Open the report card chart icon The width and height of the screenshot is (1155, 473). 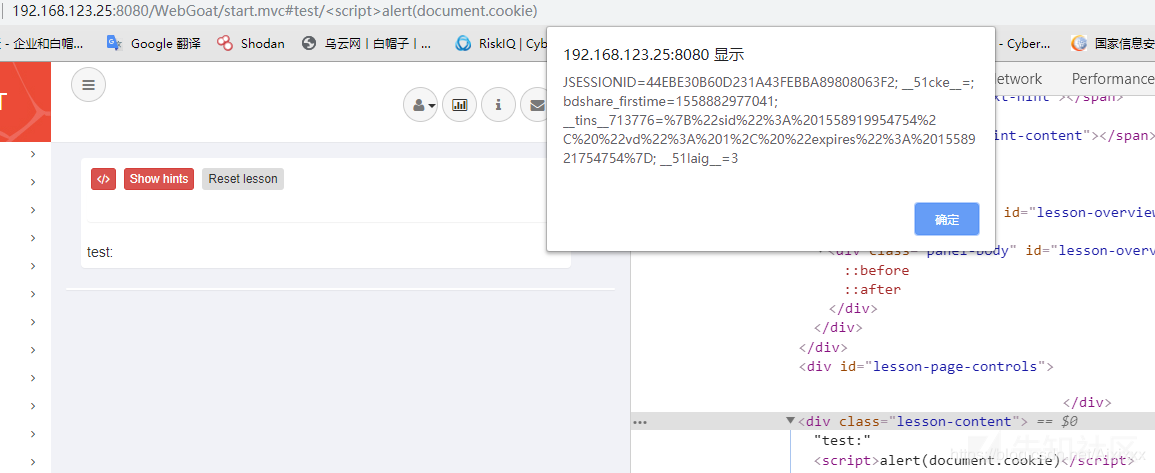tap(460, 105)
